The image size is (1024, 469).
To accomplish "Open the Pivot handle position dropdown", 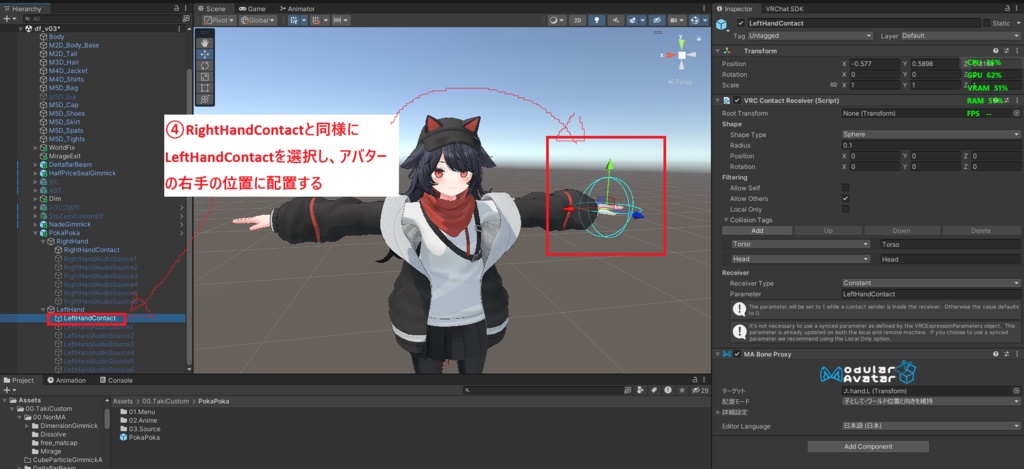I will (219, 20).
